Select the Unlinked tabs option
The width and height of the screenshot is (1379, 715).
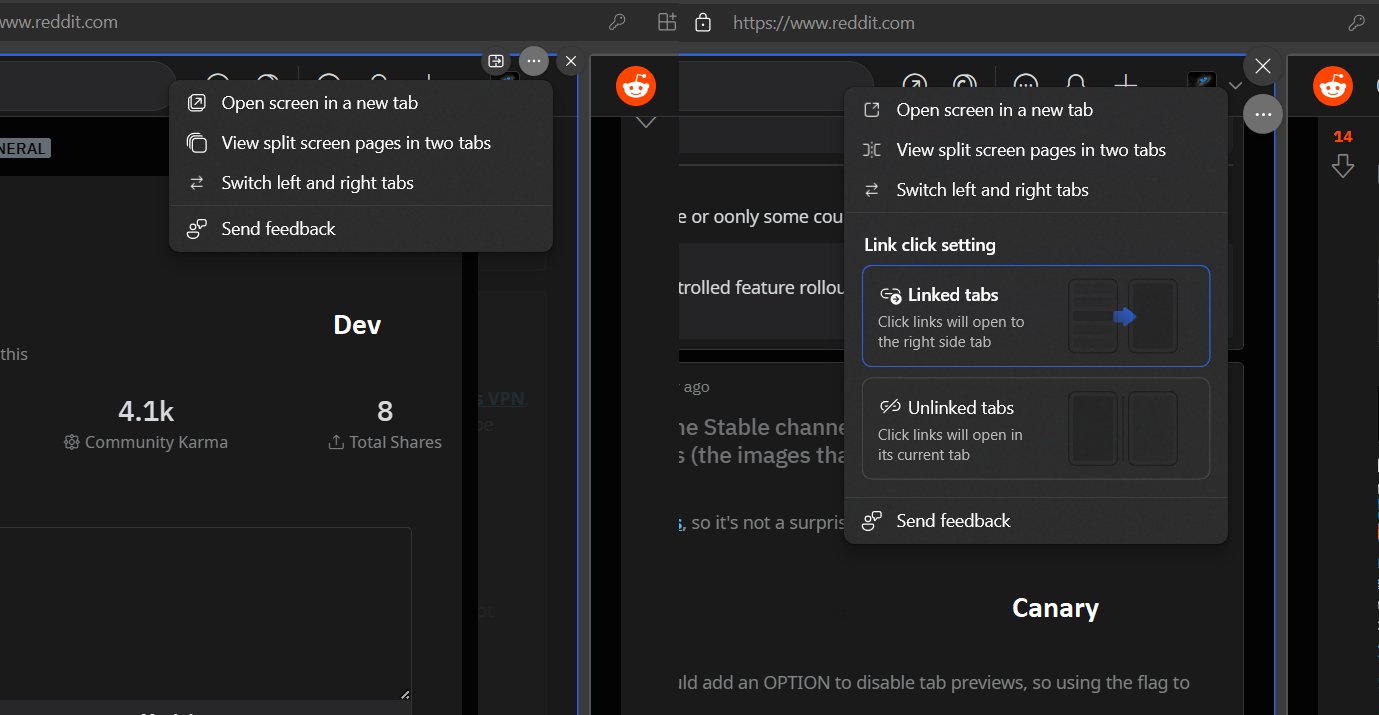1036,428
